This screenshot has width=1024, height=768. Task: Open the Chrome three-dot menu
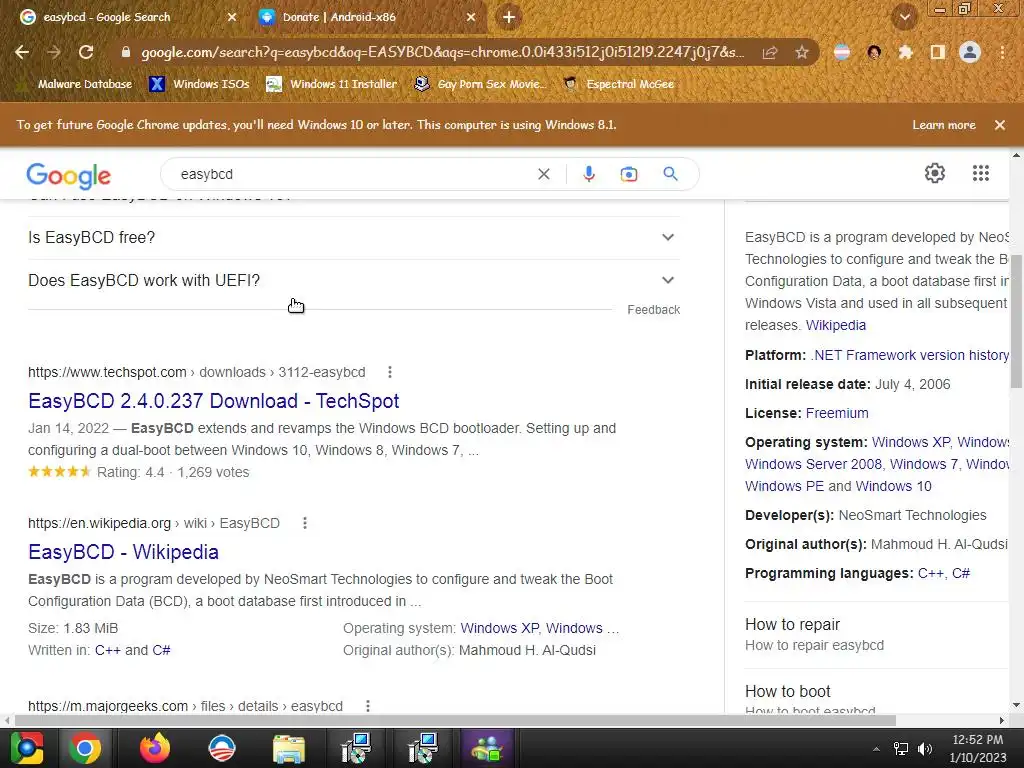tap(1002, 52)
